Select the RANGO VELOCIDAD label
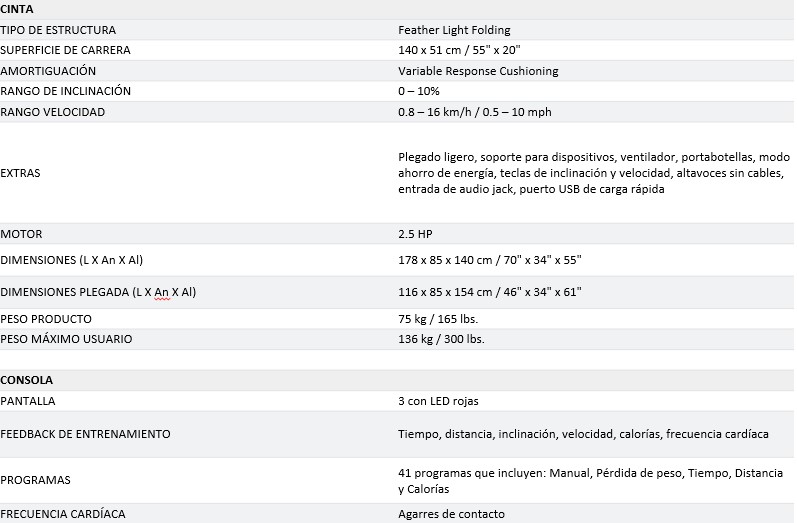 52,112
